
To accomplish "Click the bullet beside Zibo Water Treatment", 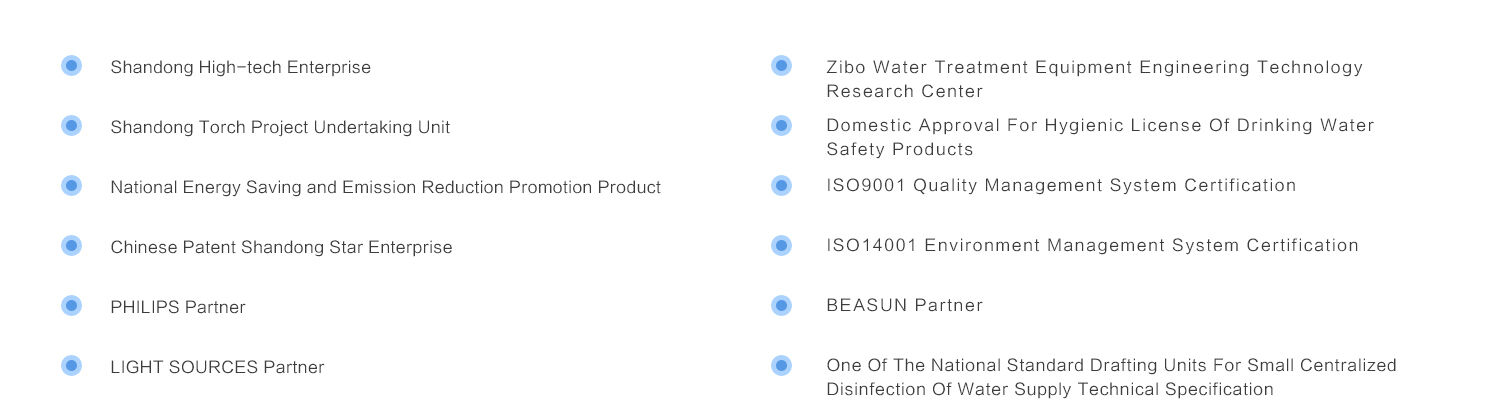I will pyautogui.click(x=781, y=66).
